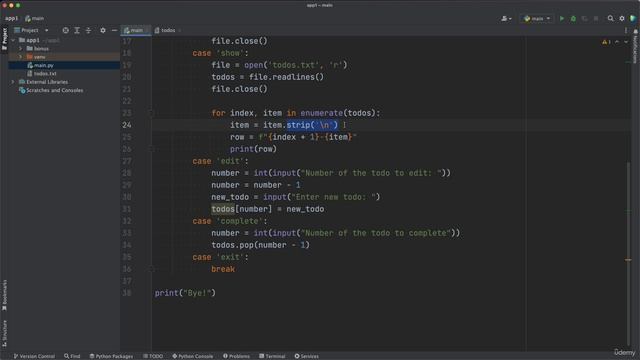Close the todos tab
The image size is (640, 360).
pos(180,30)
